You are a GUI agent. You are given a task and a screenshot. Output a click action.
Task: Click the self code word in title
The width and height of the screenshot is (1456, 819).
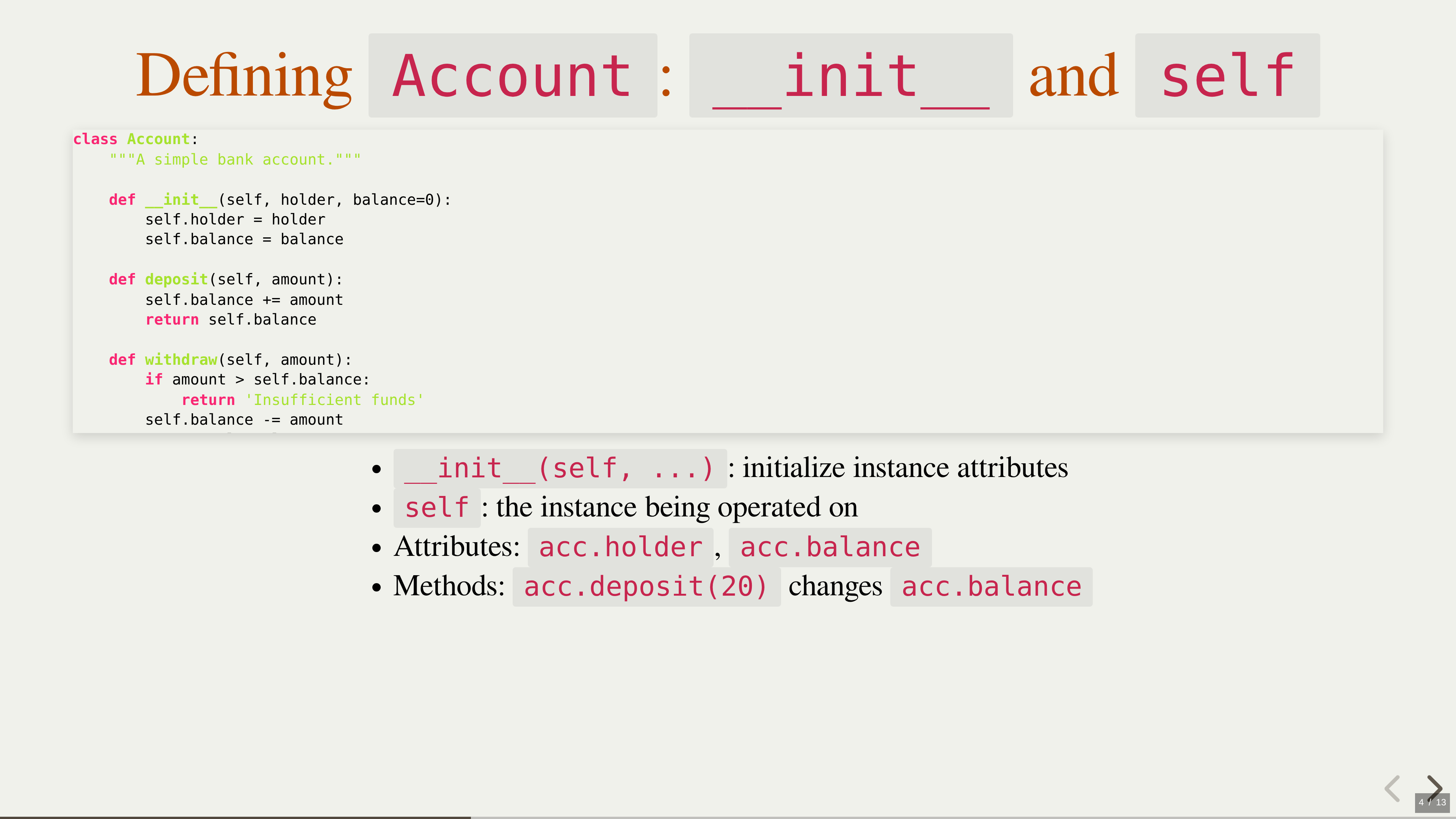1227,75
